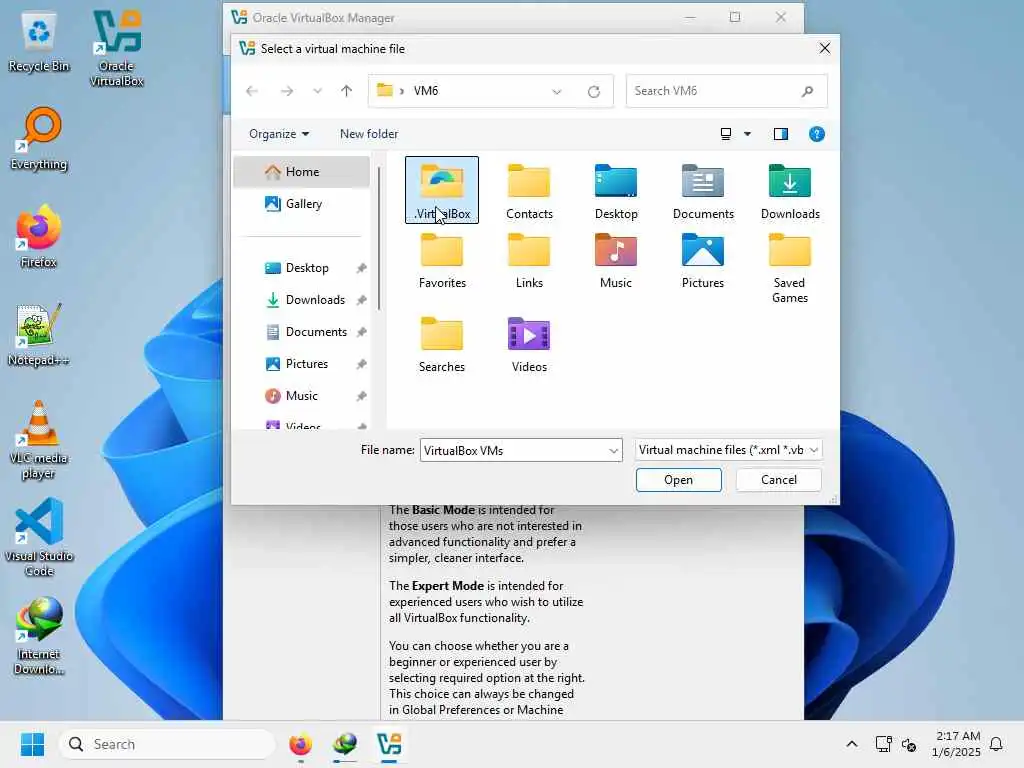The image size is (1024, 768).
Task: Select the Favorites folder
Action: click(x=442, y=261)
